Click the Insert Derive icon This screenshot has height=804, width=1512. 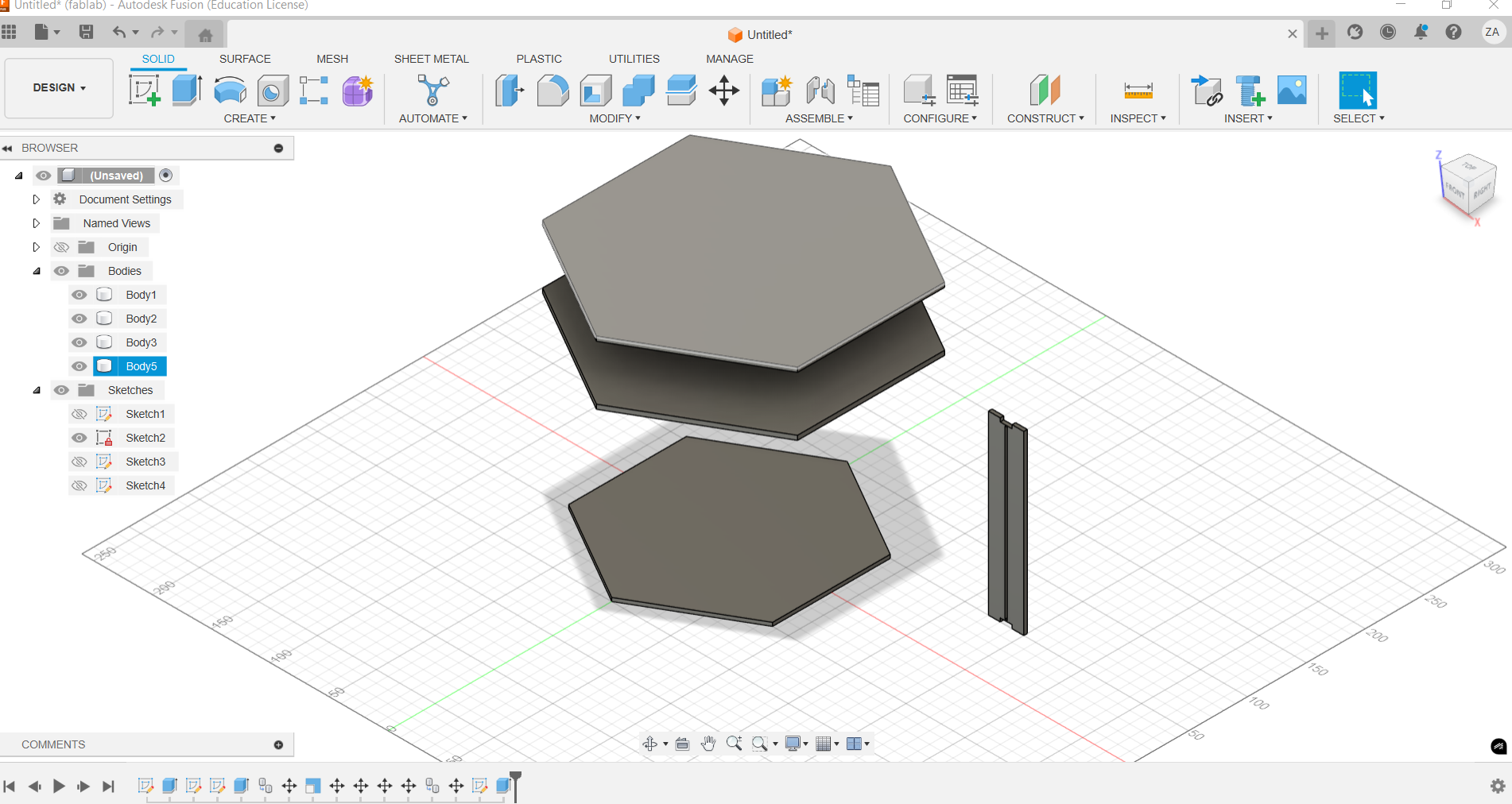[1207, 91]
